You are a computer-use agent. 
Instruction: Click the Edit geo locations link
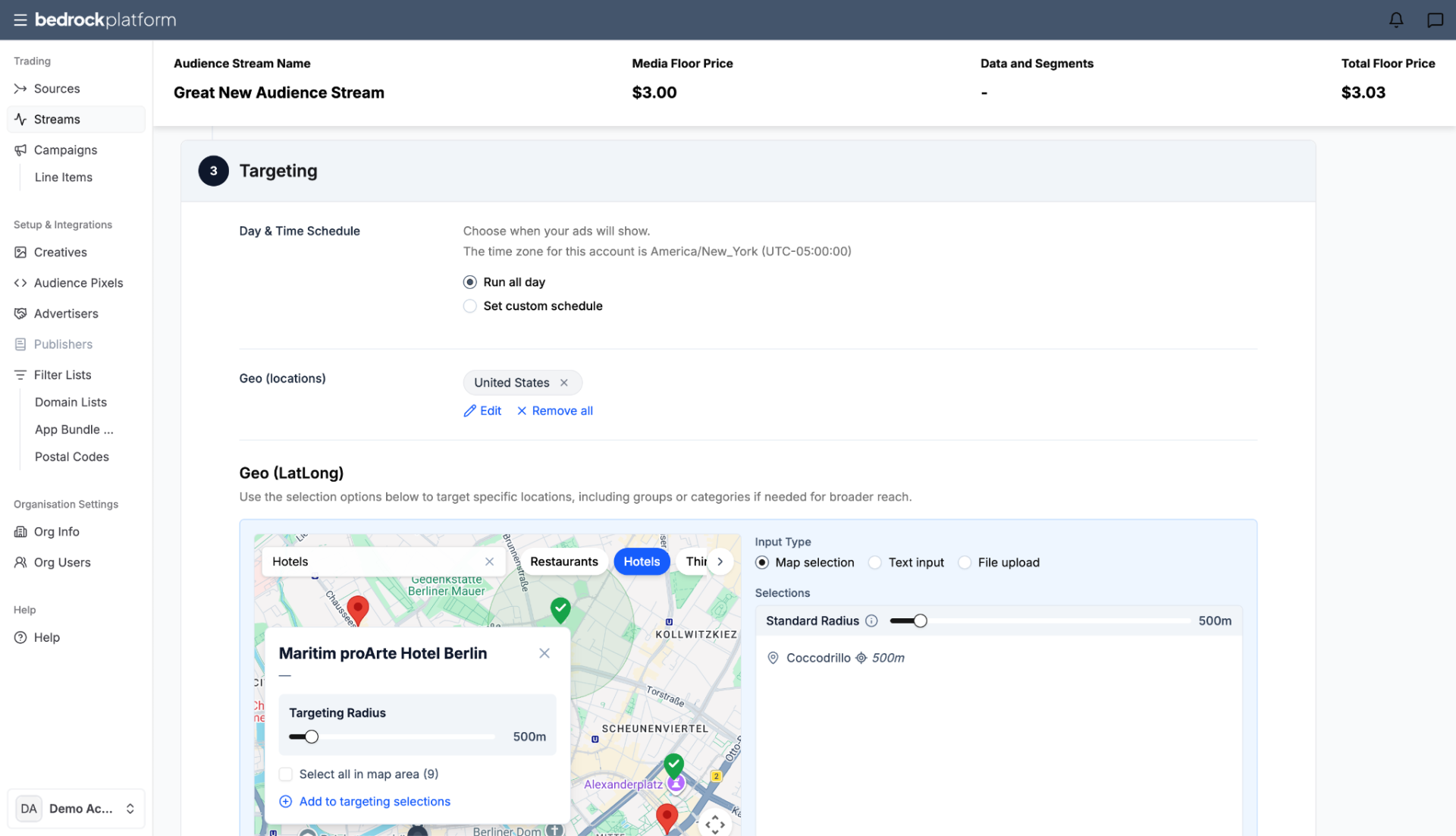click(482, 411)
